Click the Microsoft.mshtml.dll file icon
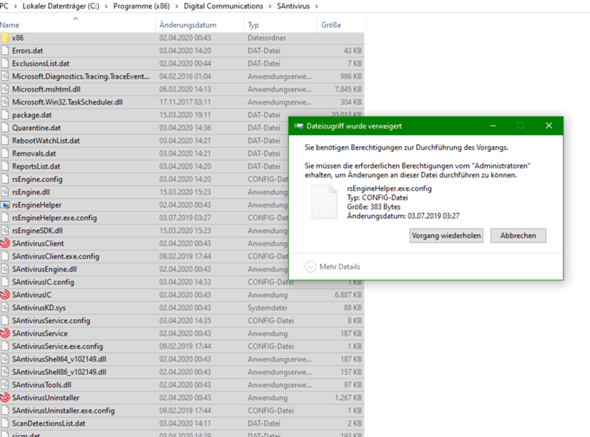590x437 pixels. (x=5, y=89)
